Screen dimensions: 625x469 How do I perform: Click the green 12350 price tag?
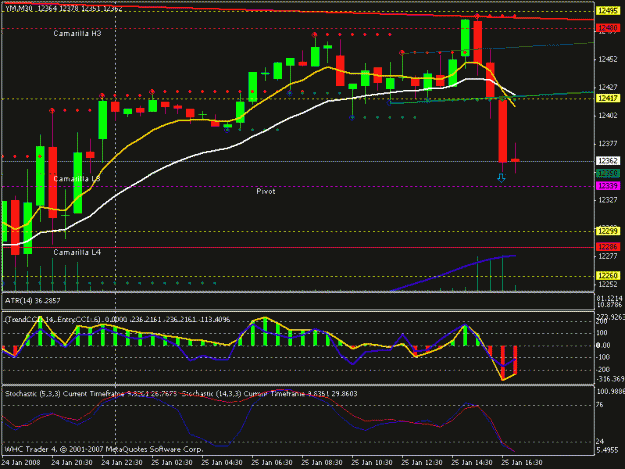[x=608, y=173]
